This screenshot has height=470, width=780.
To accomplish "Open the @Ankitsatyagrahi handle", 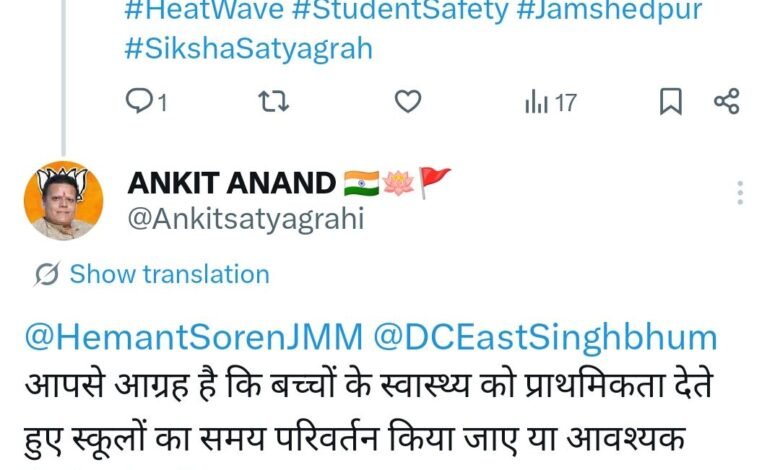I will tap(246, 219).
